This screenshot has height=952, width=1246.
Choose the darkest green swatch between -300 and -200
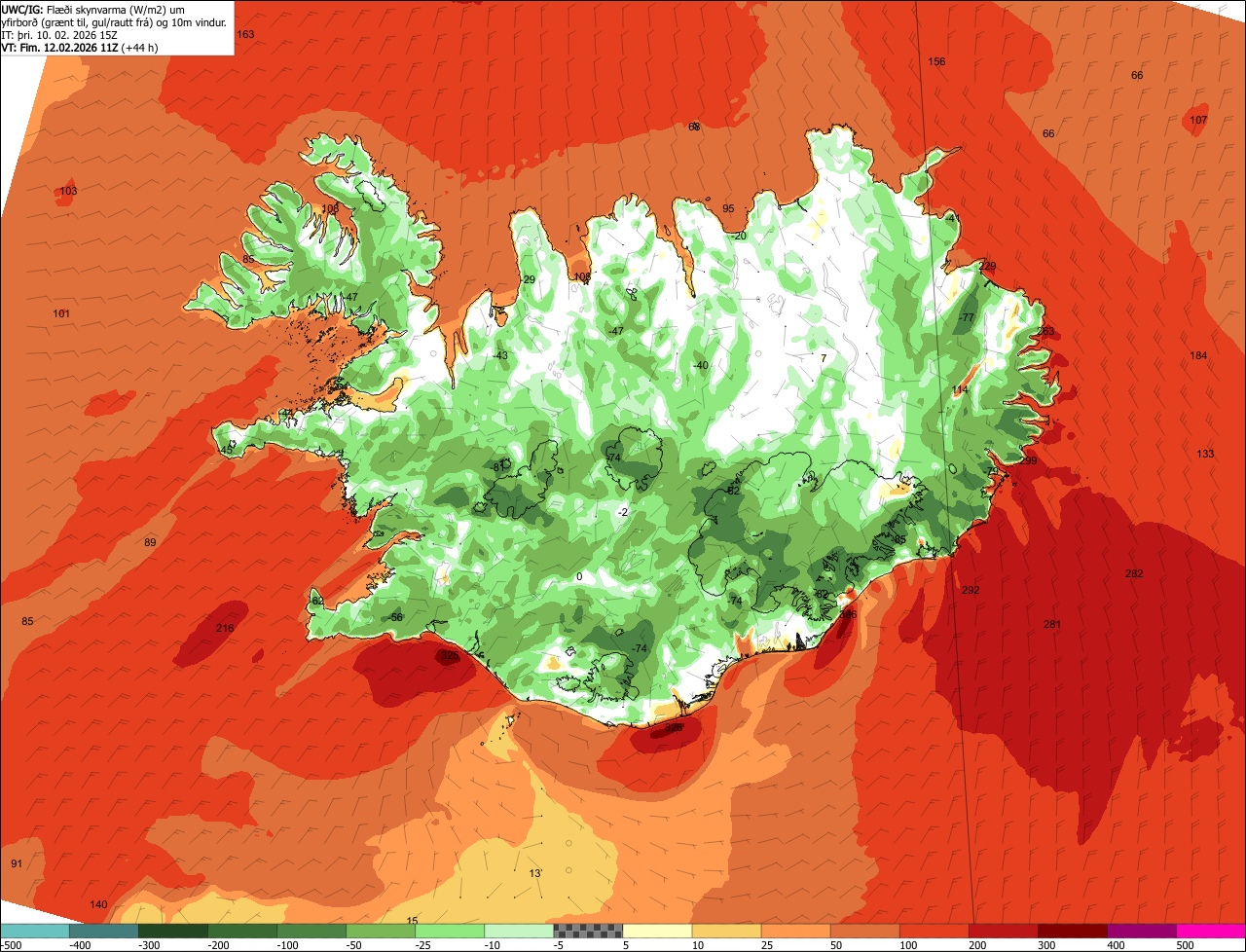click(173, 931)
